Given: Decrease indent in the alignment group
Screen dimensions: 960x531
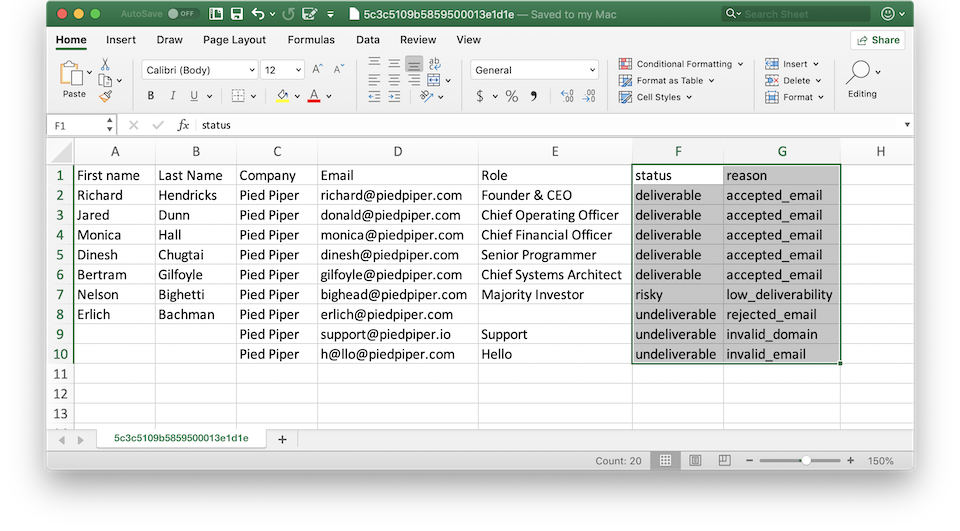Looking at the screenshot, I should 374,96.
